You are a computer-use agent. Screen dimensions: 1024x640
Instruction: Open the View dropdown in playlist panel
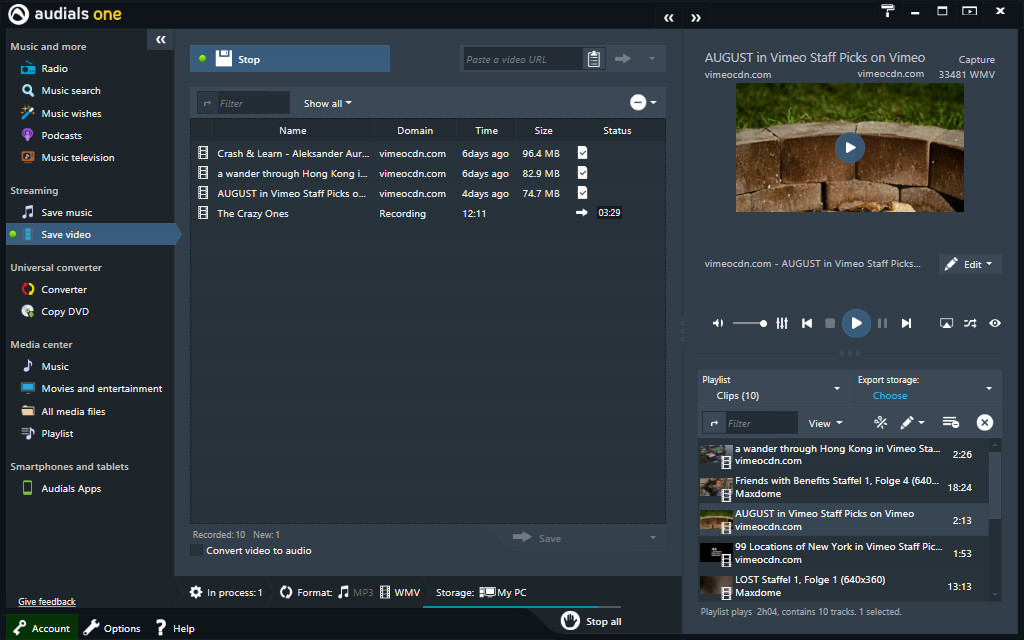click(822, 422)
